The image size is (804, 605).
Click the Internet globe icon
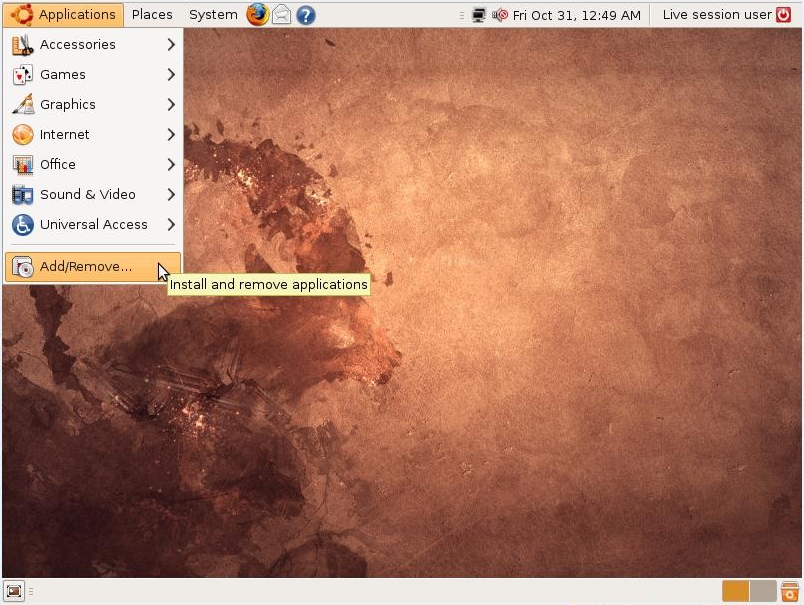[x=23, y=134]
